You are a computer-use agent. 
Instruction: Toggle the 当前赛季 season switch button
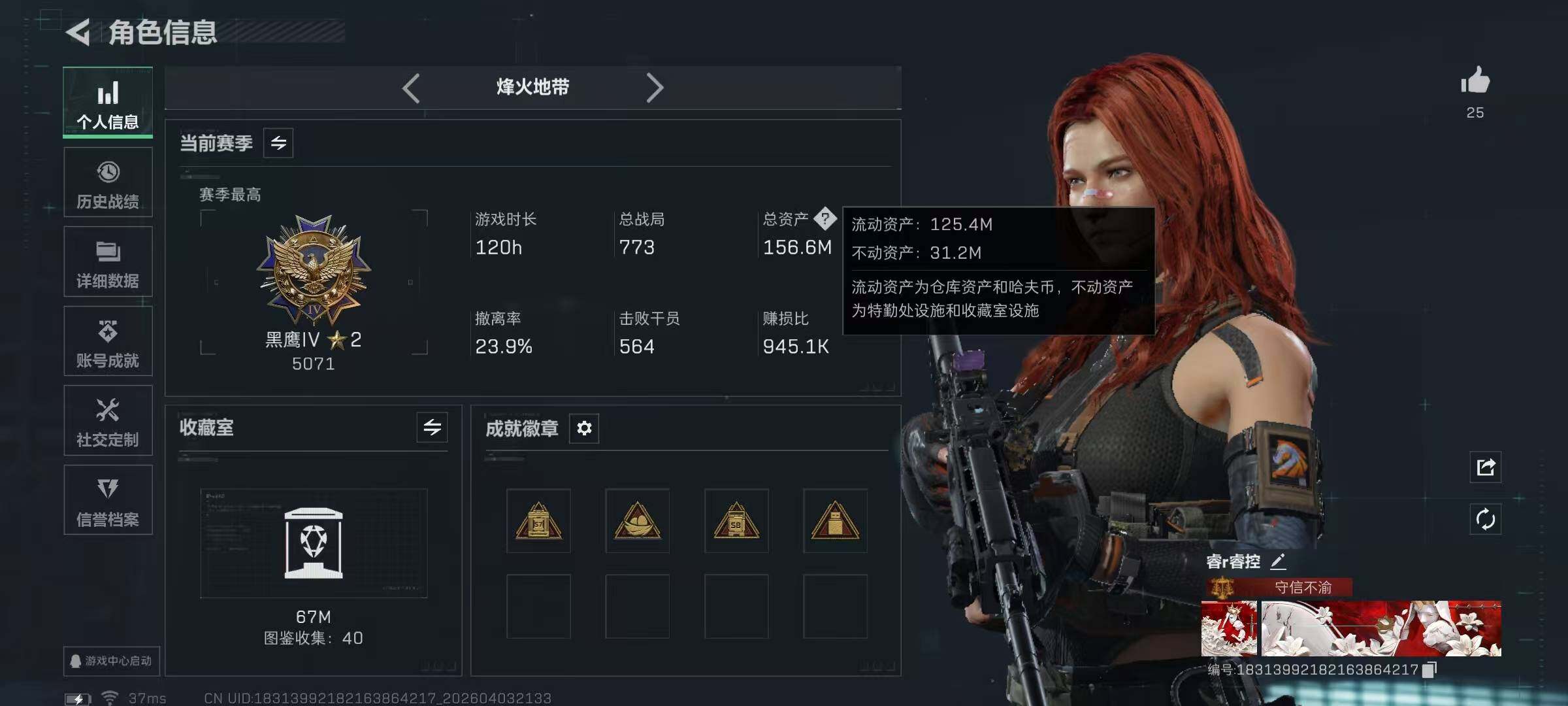[278, 143]
